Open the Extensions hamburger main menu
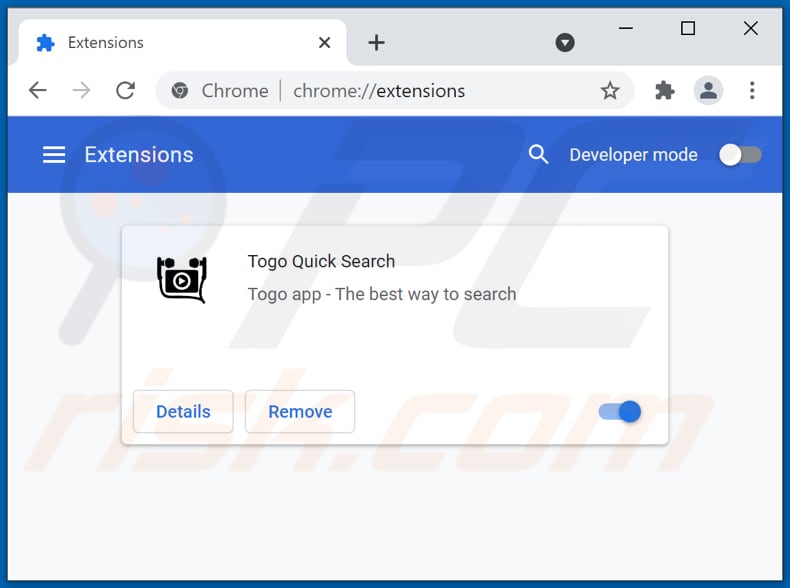 pos(54,155)
